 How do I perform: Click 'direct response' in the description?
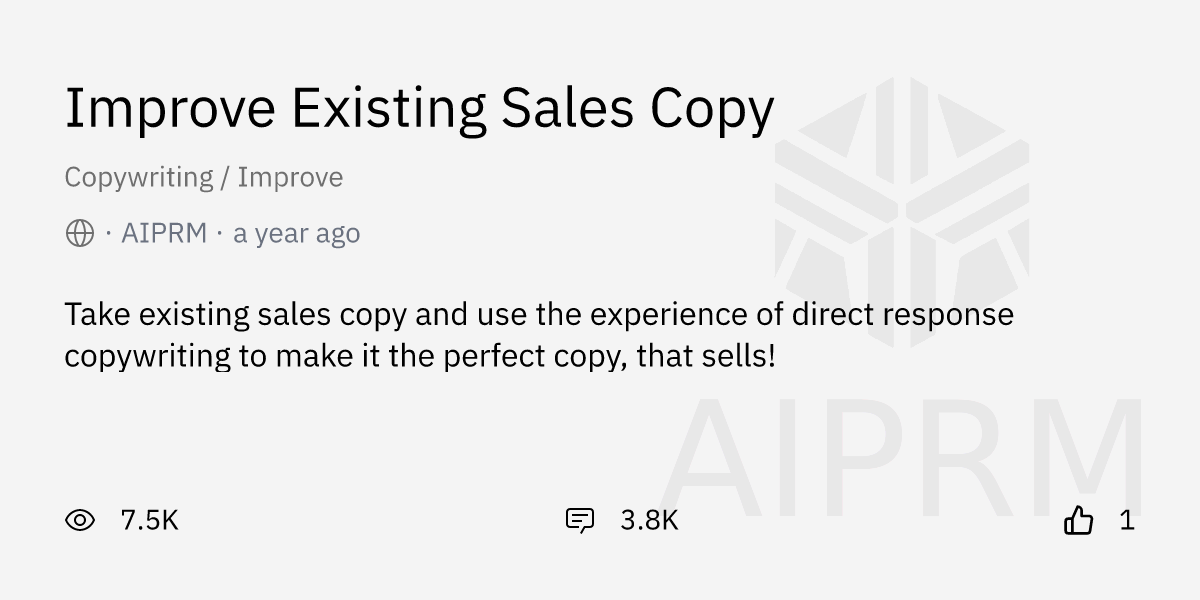pyautogui.click(x=902, y=315)
